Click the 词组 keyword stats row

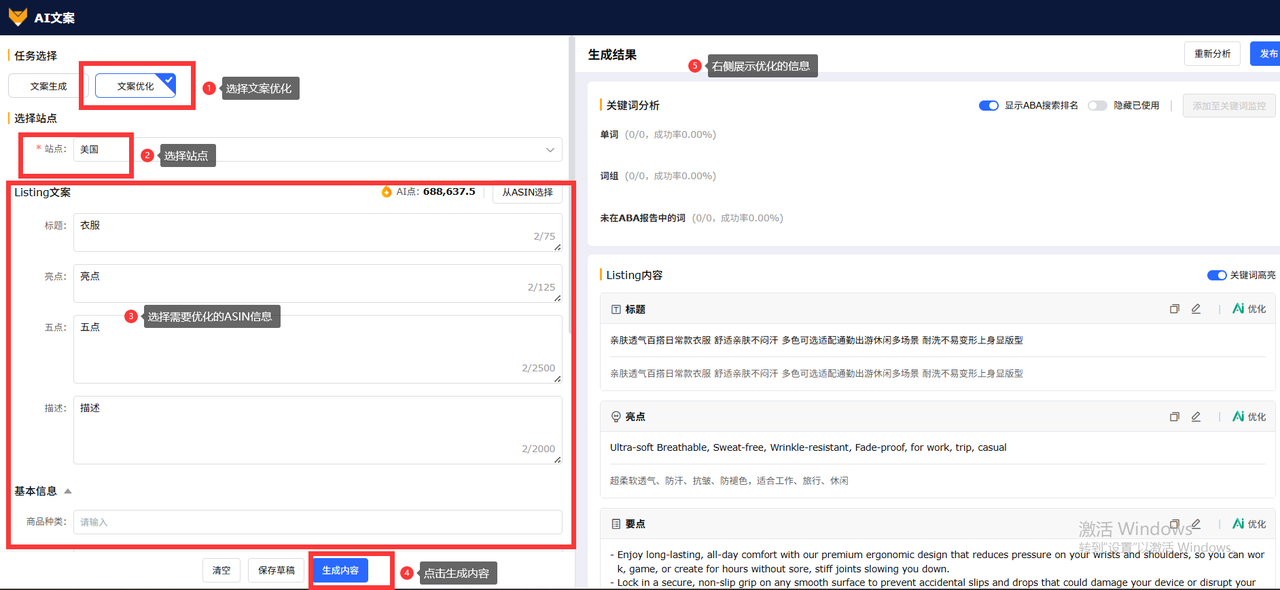pos(658,176)
